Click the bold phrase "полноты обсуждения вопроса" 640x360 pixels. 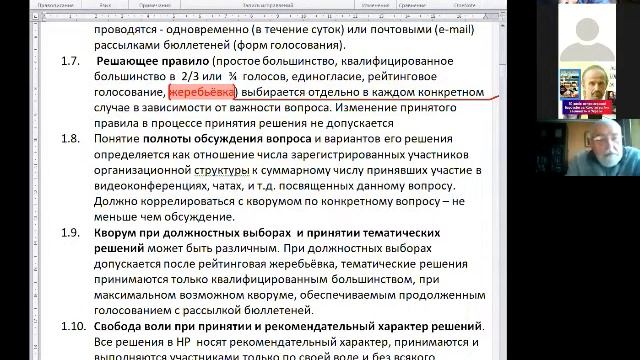click(227, 139)
